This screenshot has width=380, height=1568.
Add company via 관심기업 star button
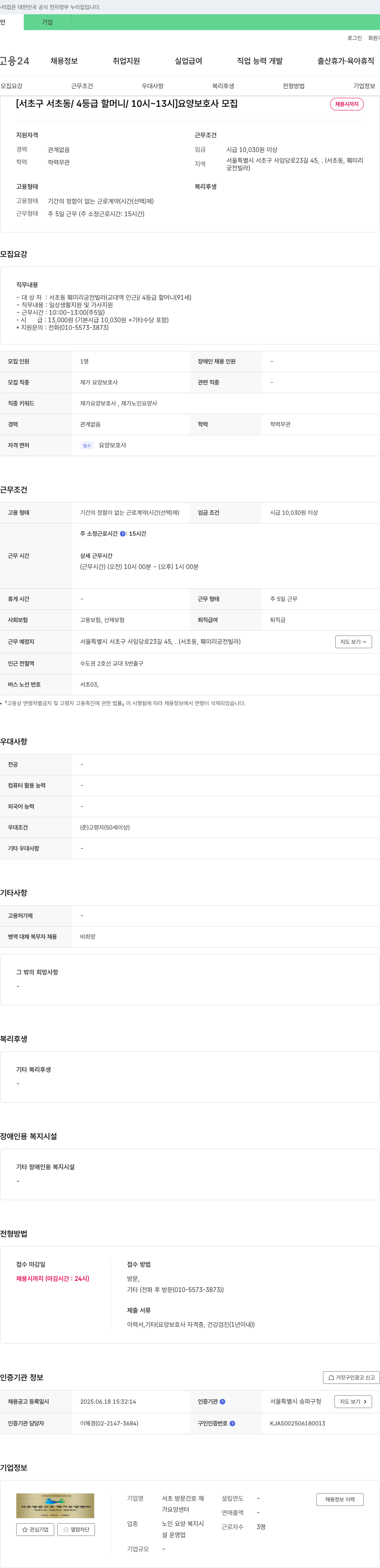[x=35, y=1530]
